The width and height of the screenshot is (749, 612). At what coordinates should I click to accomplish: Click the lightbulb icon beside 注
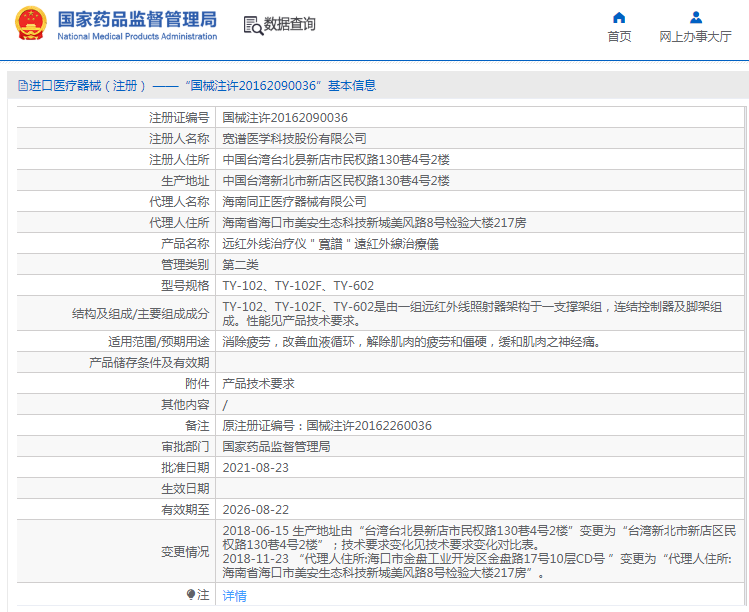pyautogui.click(x=190, y=594)
